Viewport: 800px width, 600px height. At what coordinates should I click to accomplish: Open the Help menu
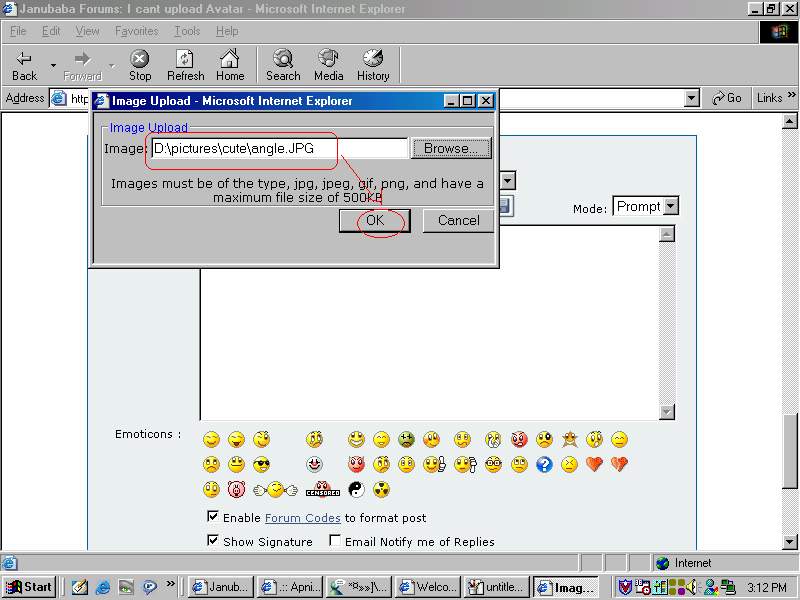click(x=227, y=31)
